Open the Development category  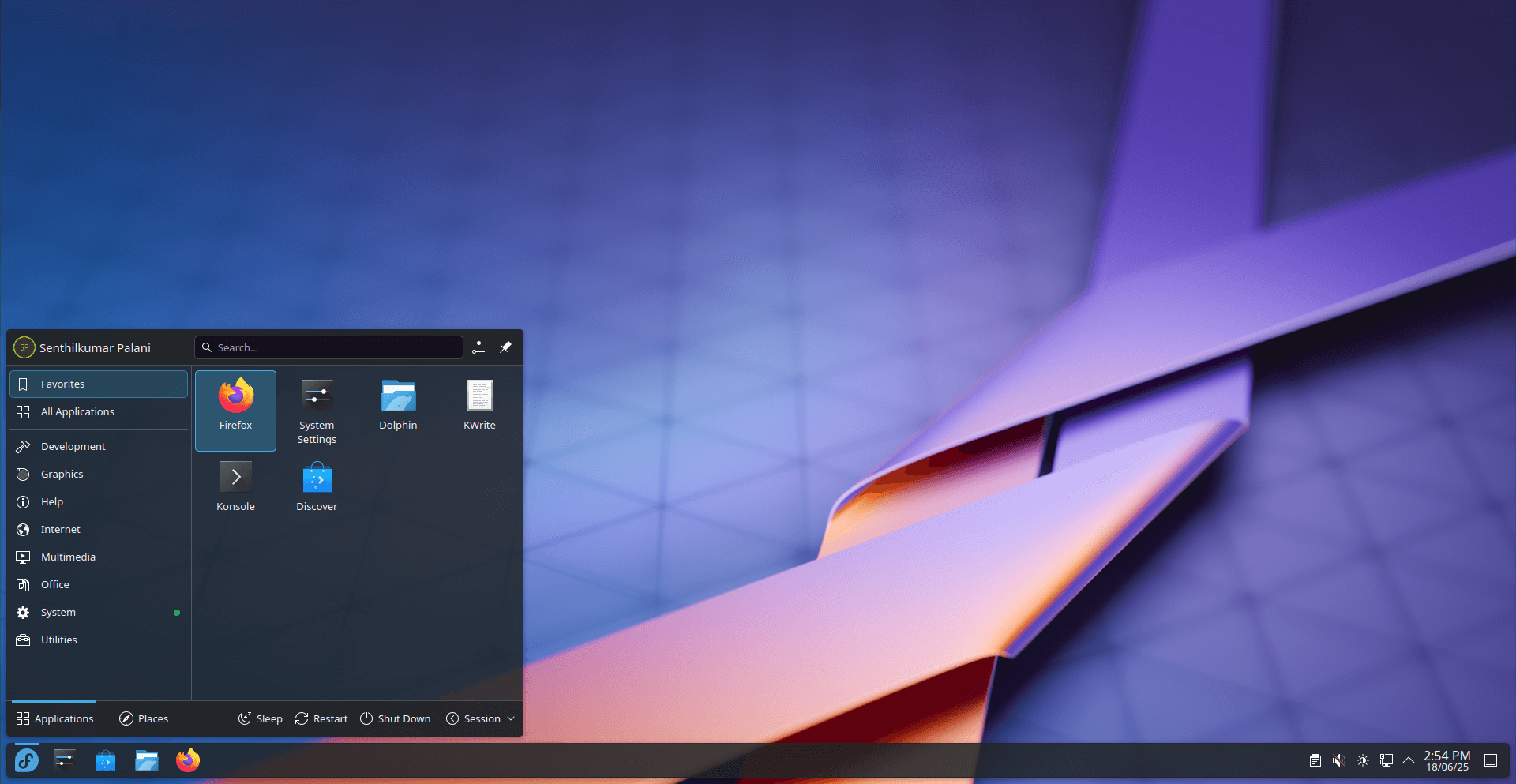click(99, 447)
